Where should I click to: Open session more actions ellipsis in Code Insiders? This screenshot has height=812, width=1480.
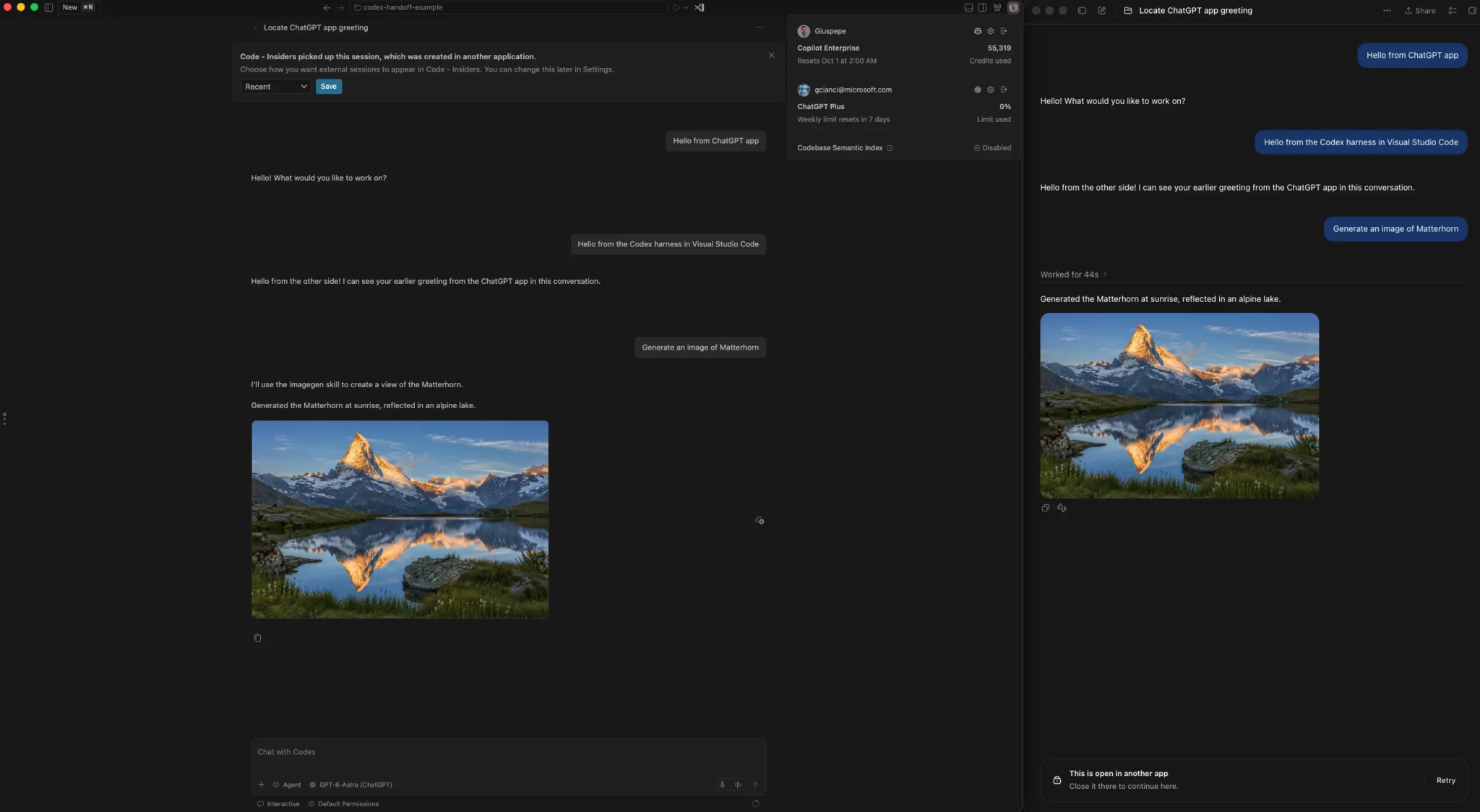(x=760, y=27)
